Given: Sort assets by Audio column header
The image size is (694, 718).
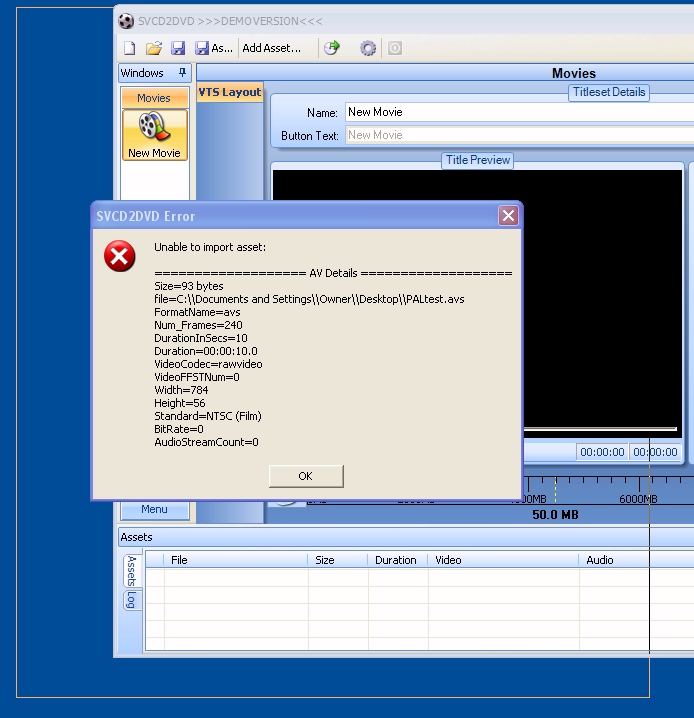Looking at the screenshot, I should pyautogui.click(x=636, y=560).
